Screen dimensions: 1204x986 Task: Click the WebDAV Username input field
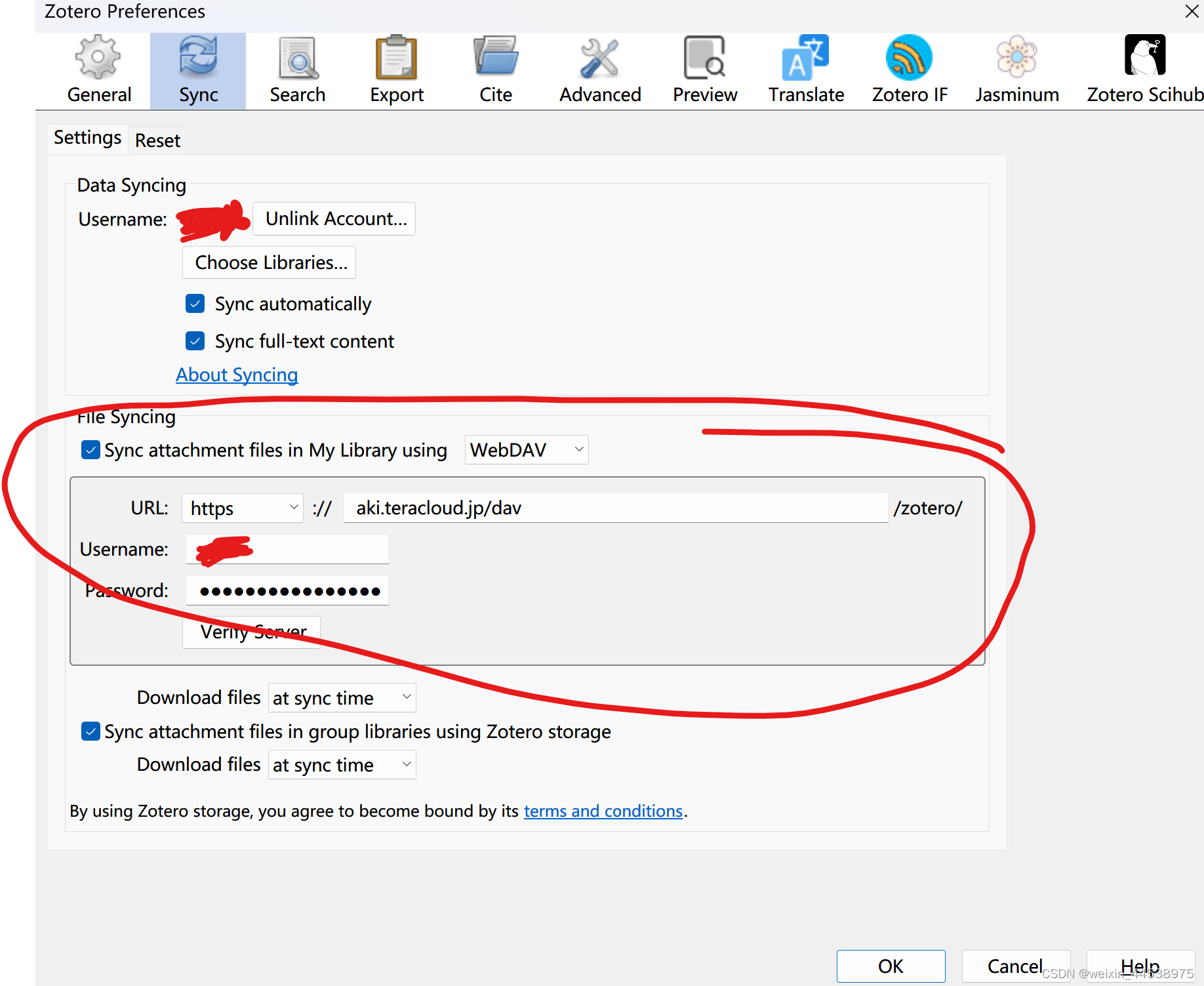(x=287, y=549)
